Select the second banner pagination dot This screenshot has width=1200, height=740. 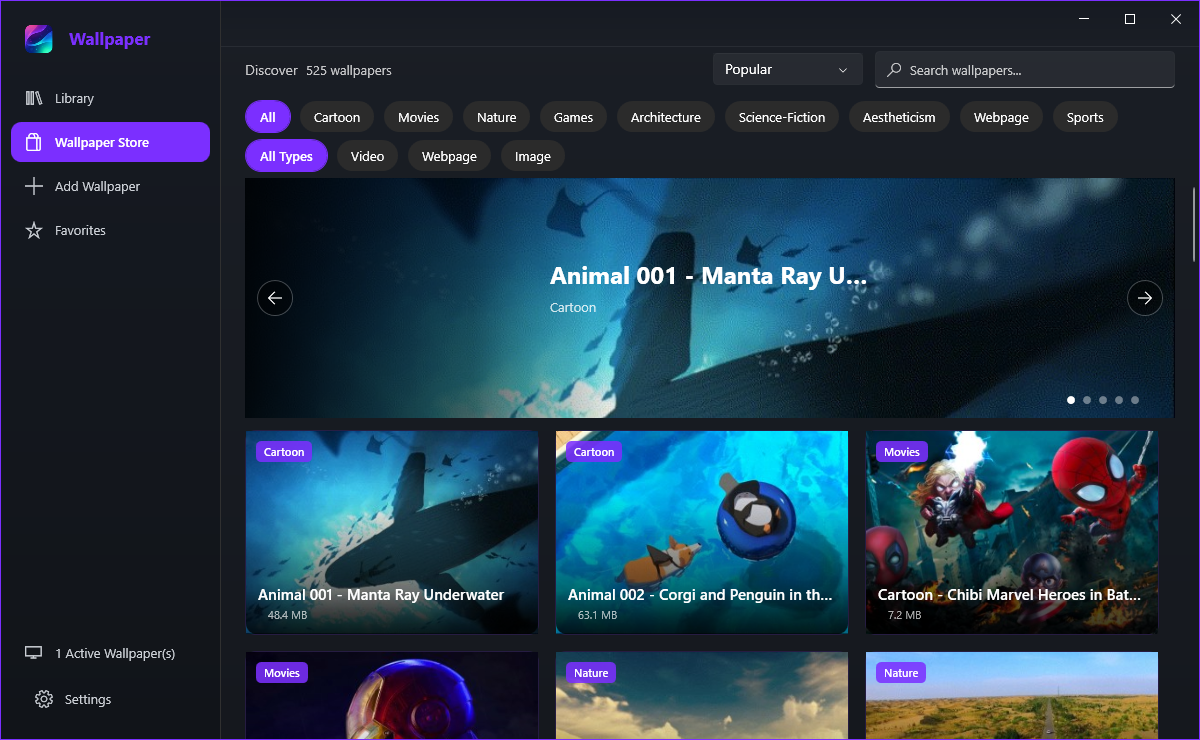1087,400
